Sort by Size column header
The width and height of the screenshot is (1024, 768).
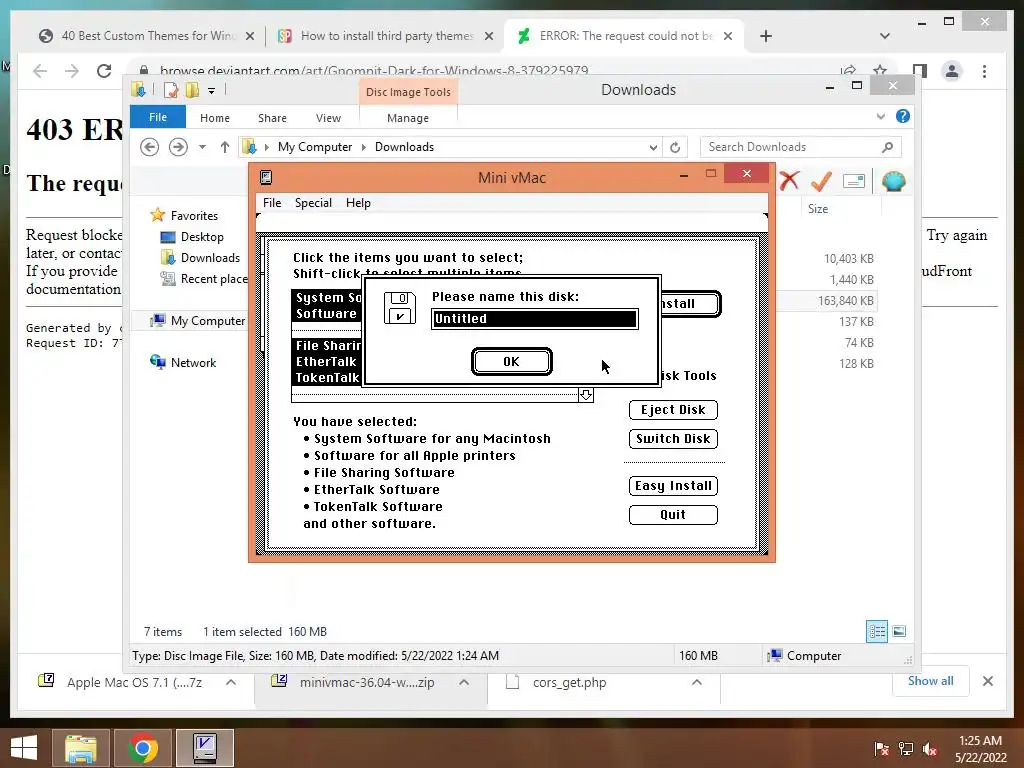pos(818,209)
